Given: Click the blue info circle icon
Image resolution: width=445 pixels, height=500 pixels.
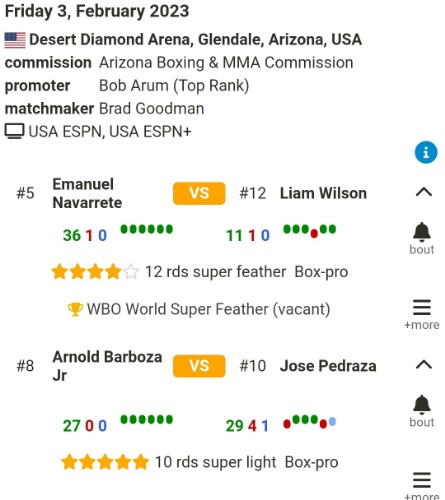Looking at the screenshot, I should click(x=426, y=153).
